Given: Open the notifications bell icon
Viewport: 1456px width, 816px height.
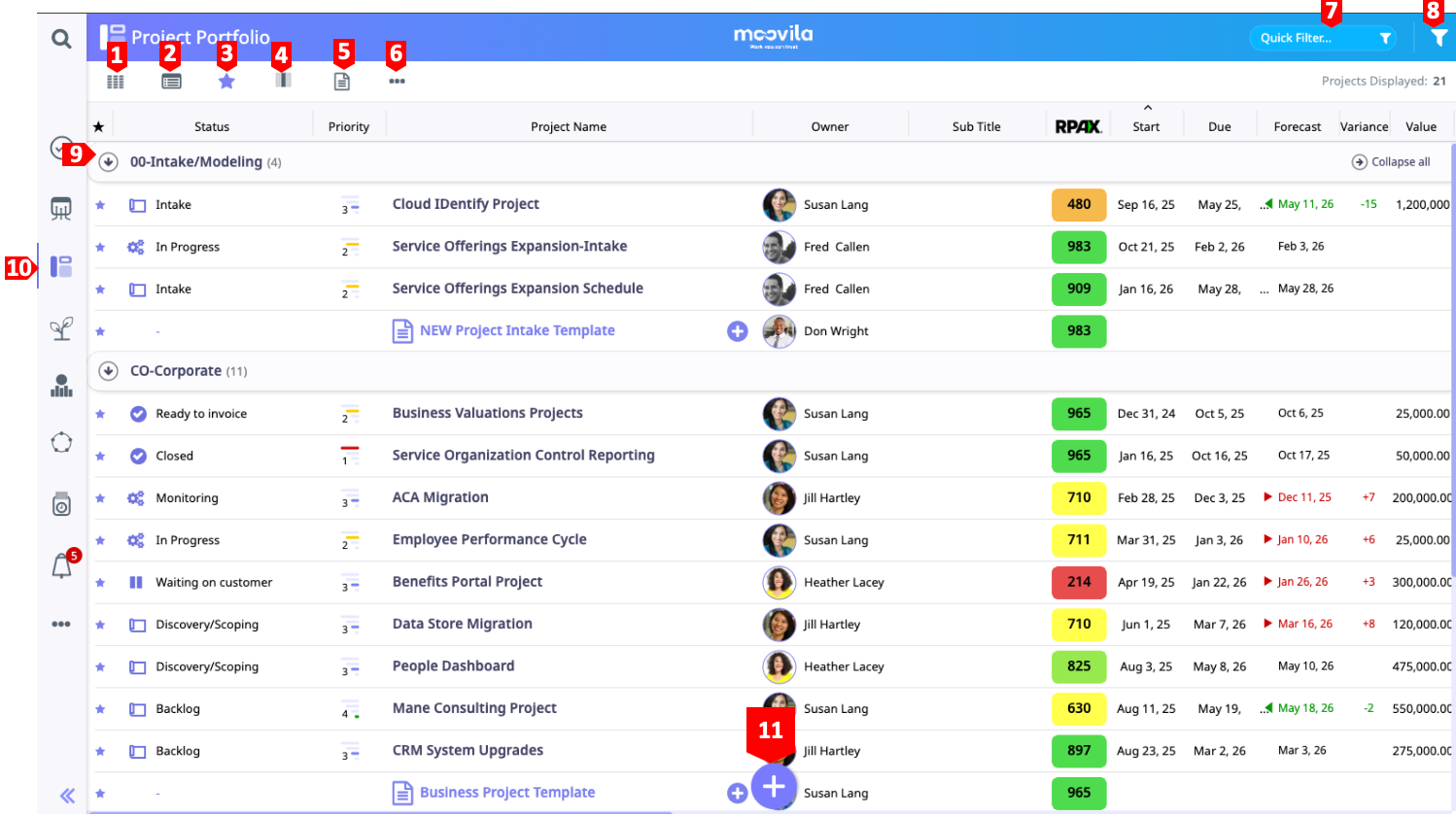Looking at the screenshot, I should 61,565.
